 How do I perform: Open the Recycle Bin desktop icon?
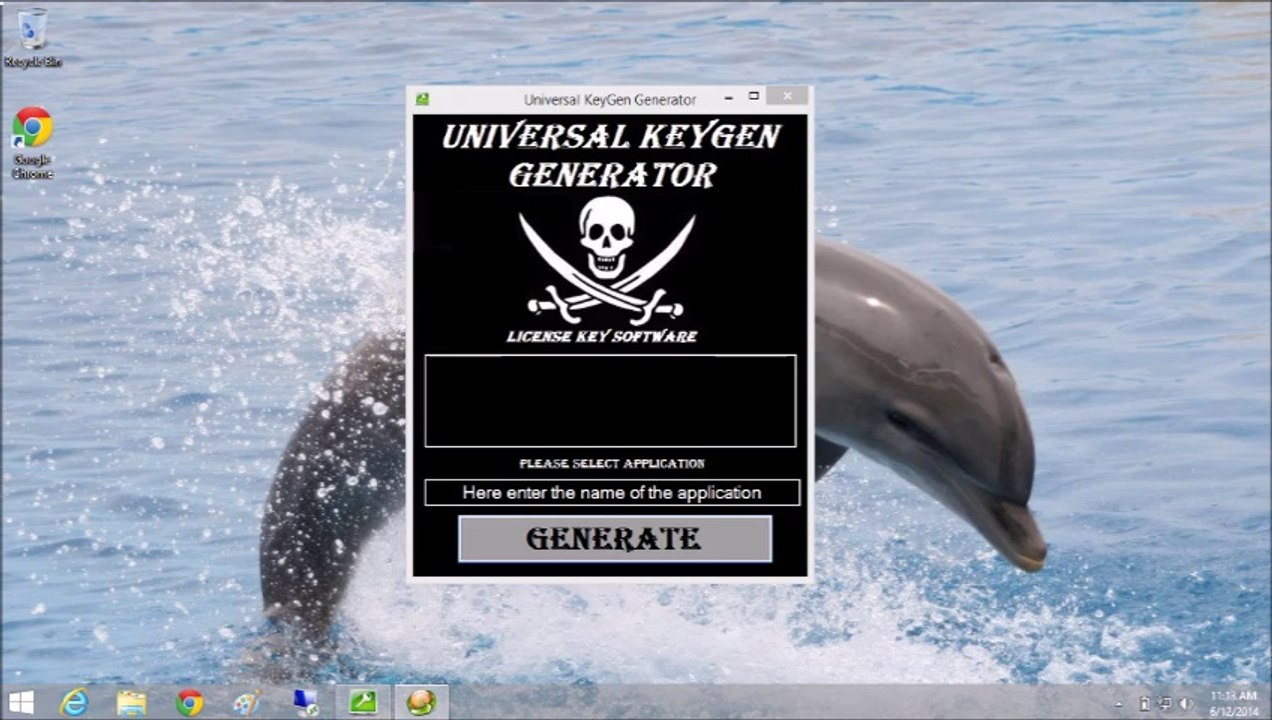click(x=32, y=39)
